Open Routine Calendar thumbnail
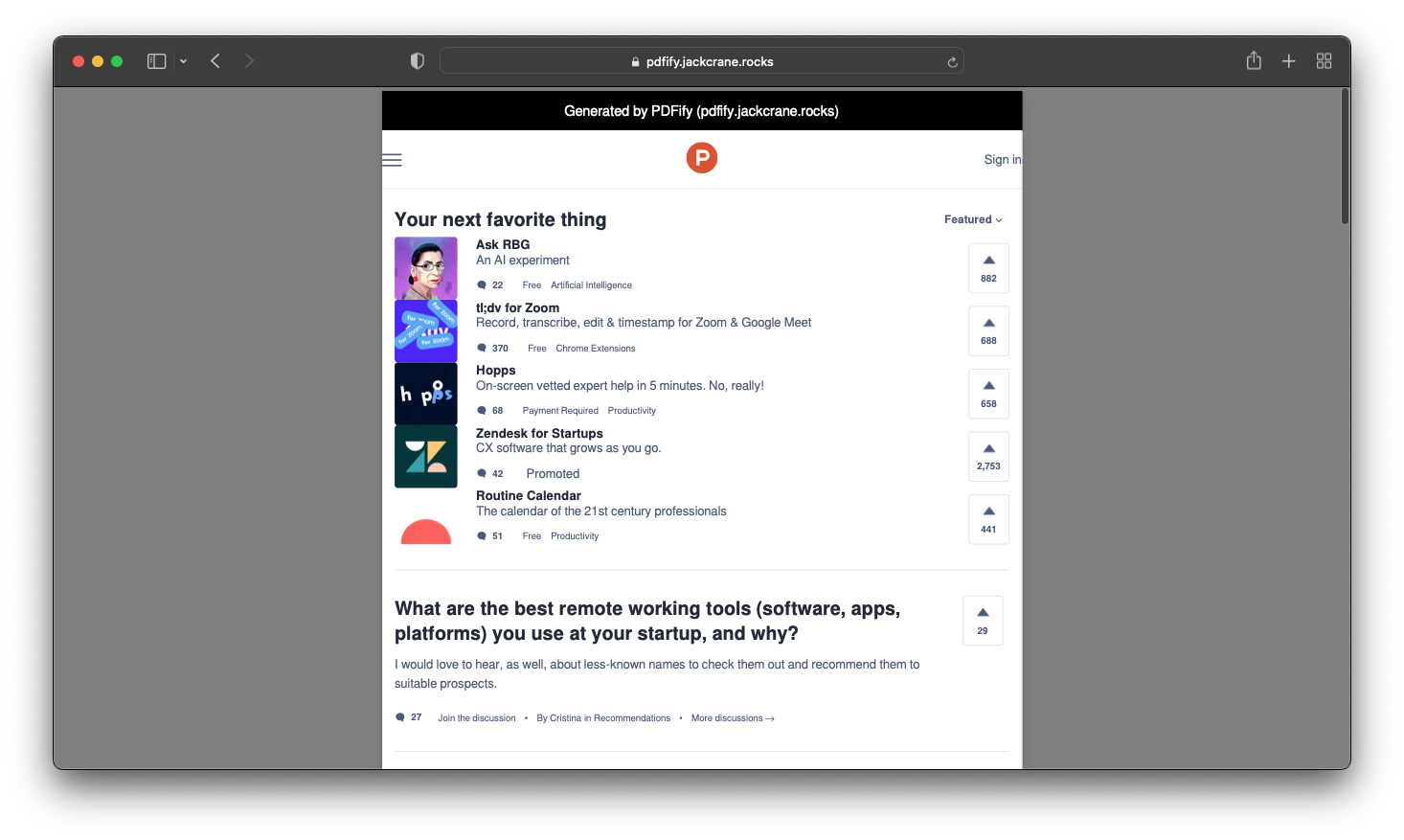The height and width of the screenshot is (840, 1404). 426,519
